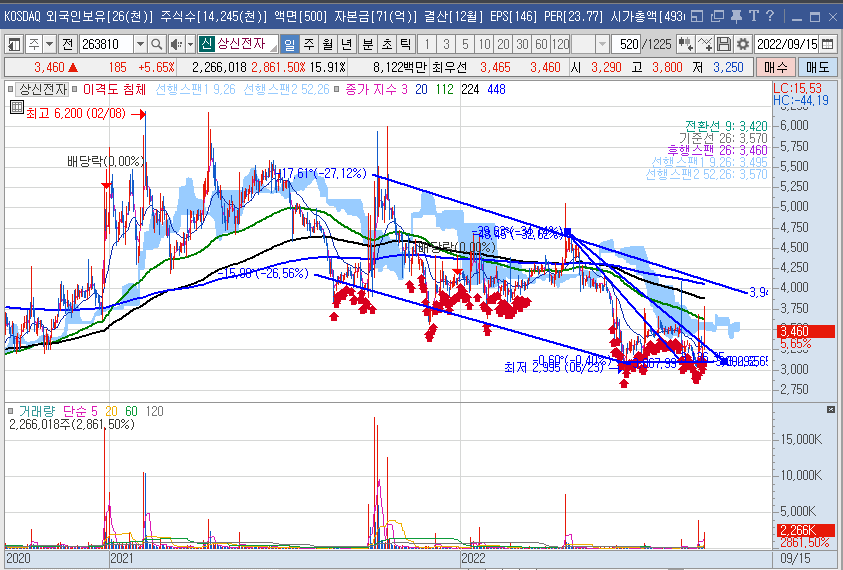Click the 520 candle count input field
The height and width of the screenshot is (570, 843).
[628, 44]
